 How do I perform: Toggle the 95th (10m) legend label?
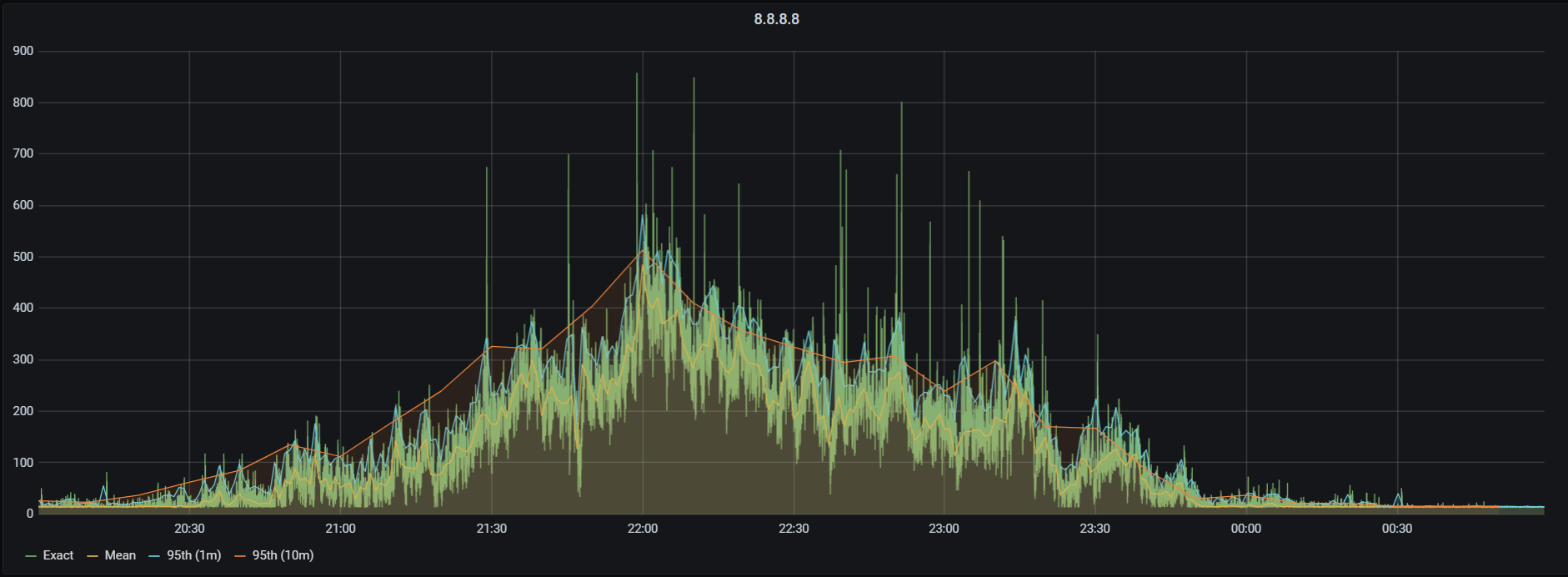point(283,555)
